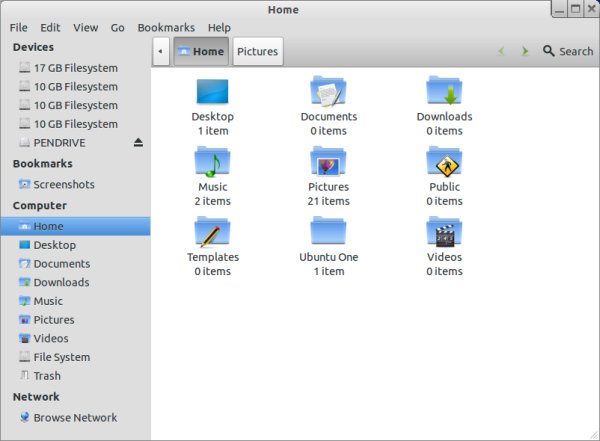Open the Bookmarks menu

(x=167, y=28)
